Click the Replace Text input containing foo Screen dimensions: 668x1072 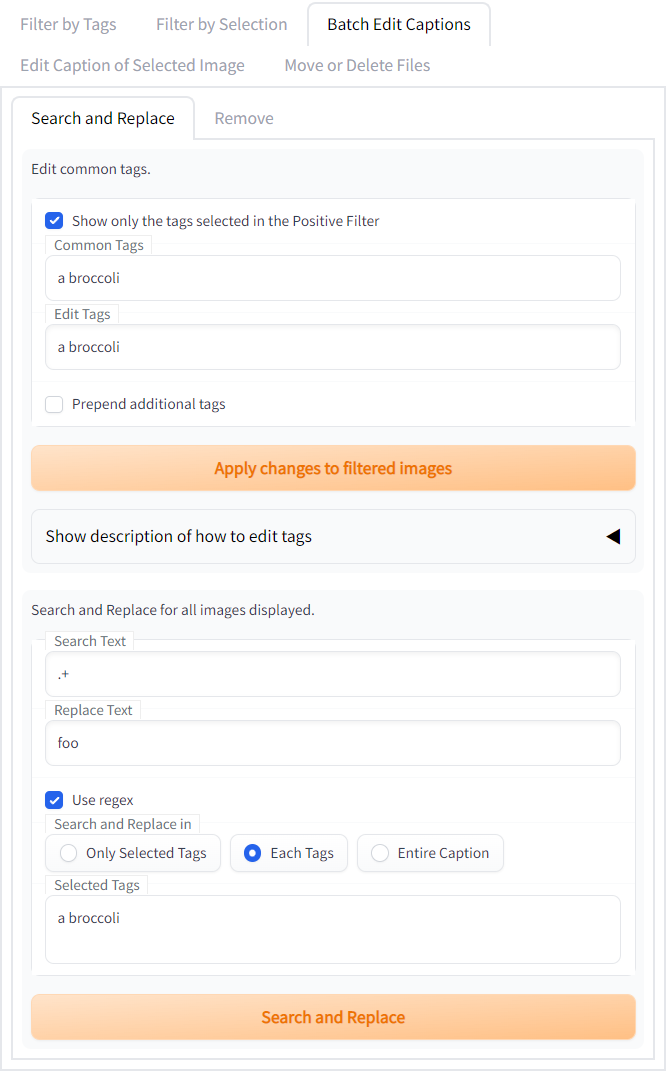click(x=333, y=743)
